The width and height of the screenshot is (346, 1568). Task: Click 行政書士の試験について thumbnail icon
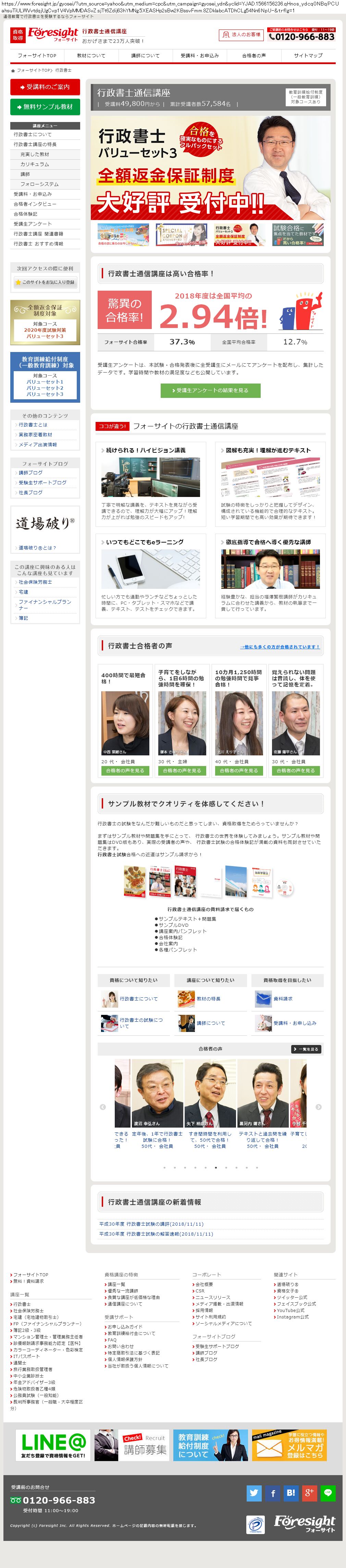tap(110, 1023)
